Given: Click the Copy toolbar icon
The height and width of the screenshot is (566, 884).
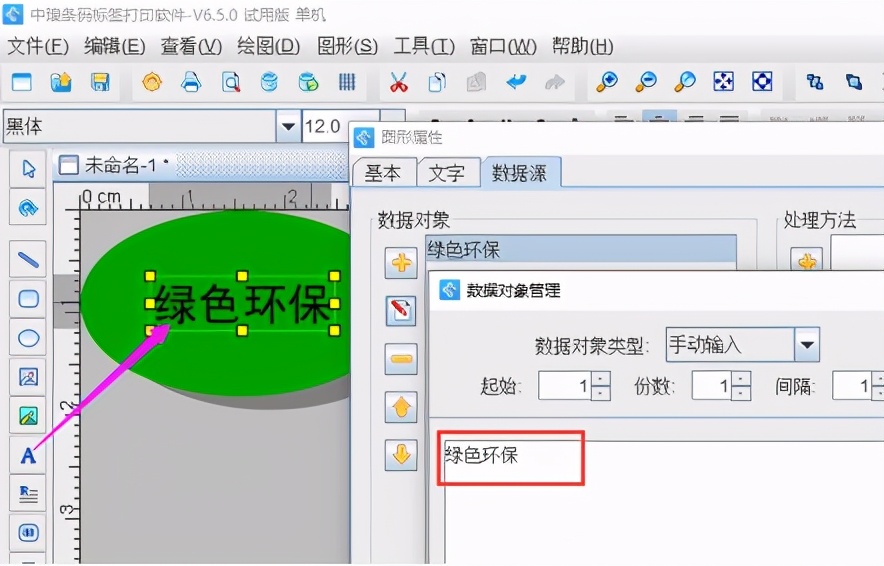Looking at the screenshot, I should (x=437, y=82).
